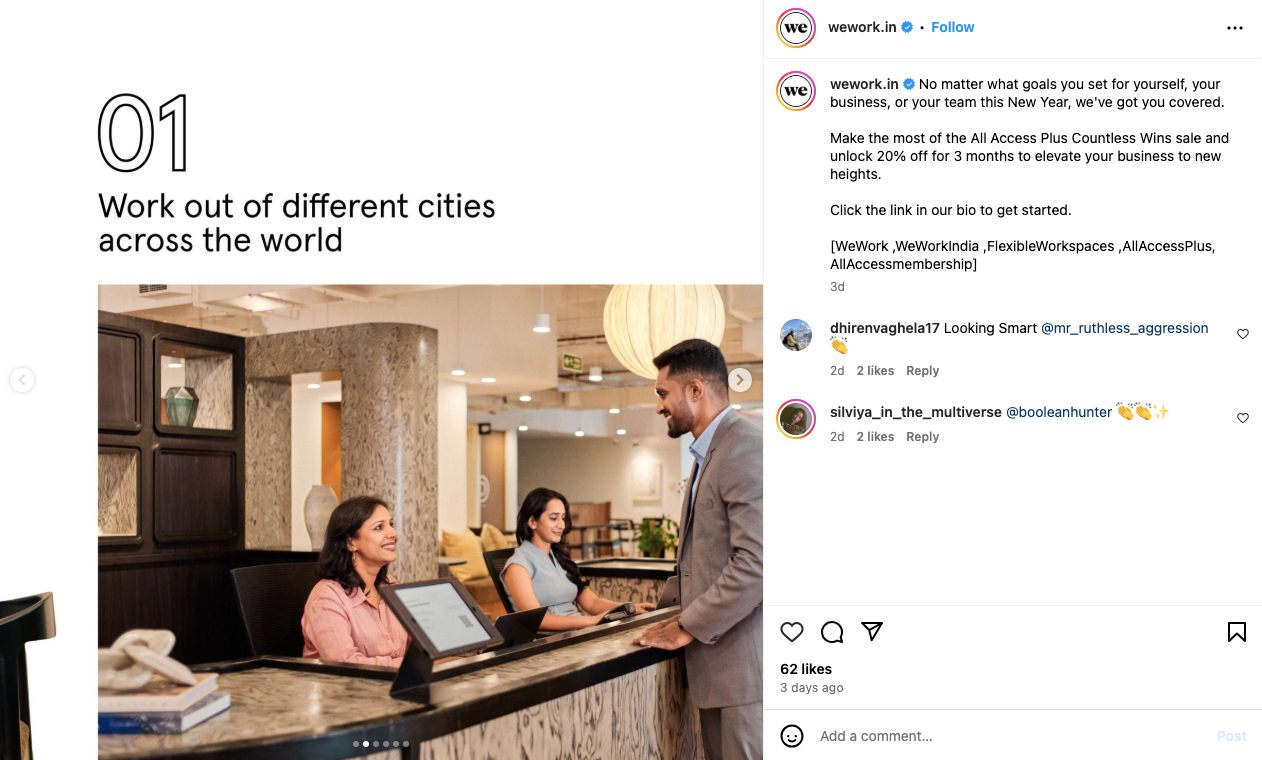
Task: Follow the wework.in account
Action: (952, 27)
